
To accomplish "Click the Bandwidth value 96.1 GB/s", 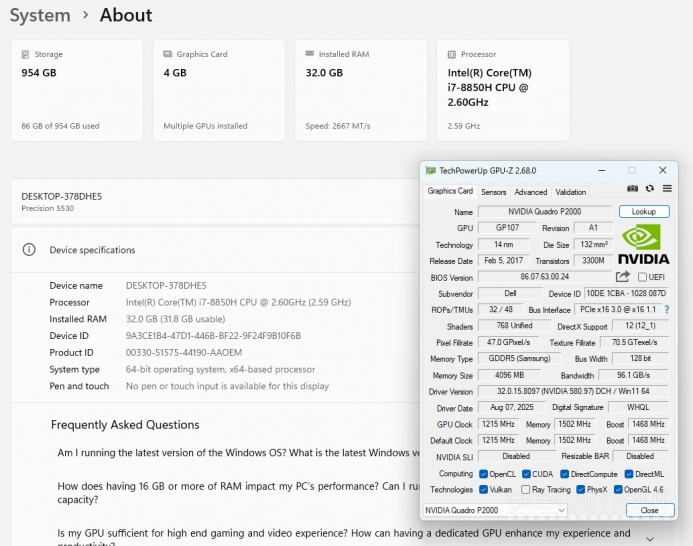I will [x=633, y=375].
